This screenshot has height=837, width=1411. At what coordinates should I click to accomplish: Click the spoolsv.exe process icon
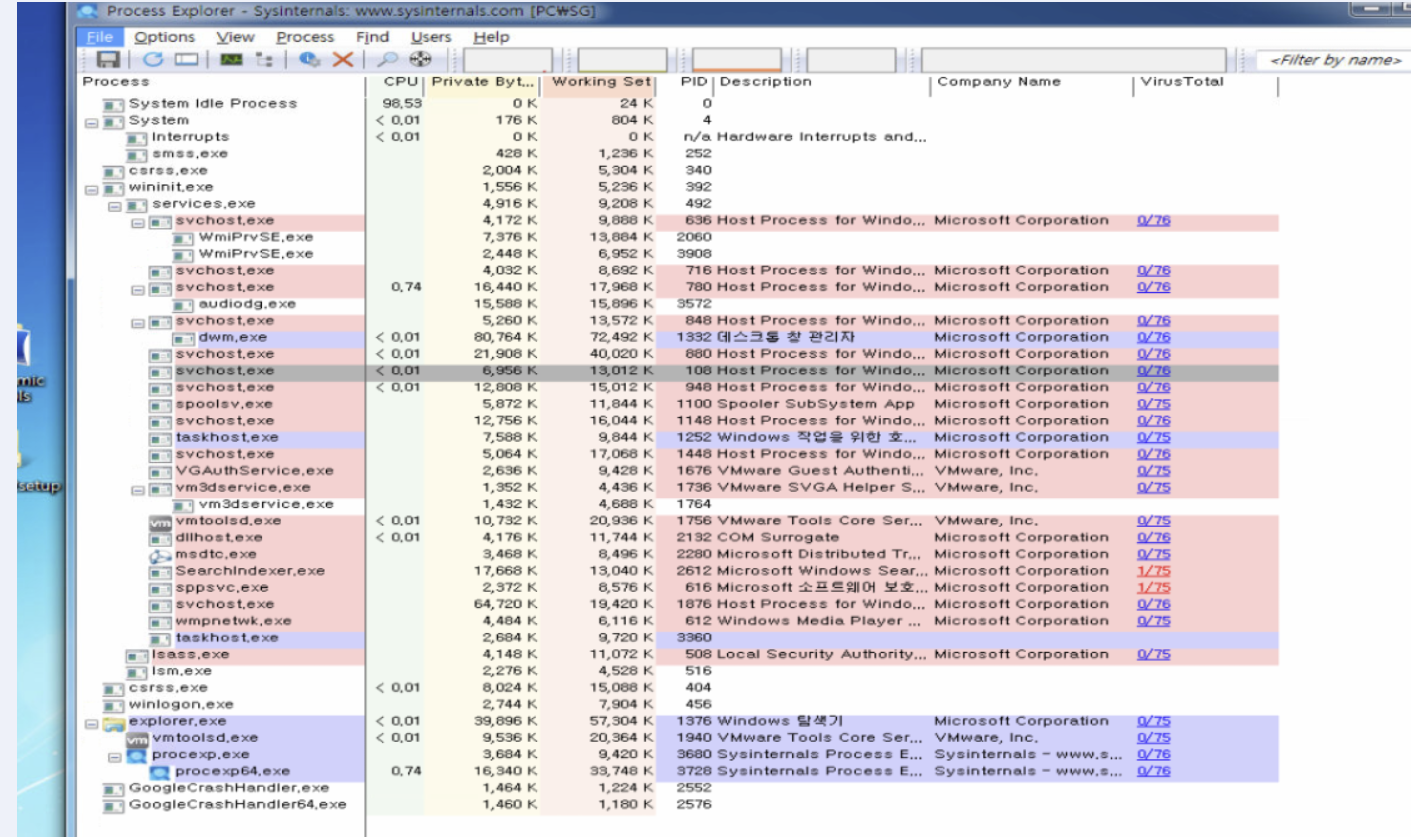pyautogui.click(x=160, y=405)
